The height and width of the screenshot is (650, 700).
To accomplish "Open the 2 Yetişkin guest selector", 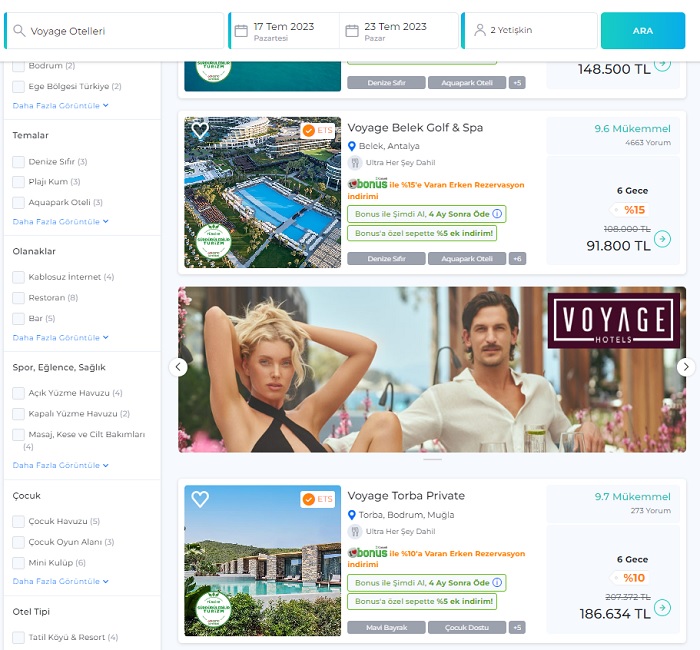I will click(530, 31).
